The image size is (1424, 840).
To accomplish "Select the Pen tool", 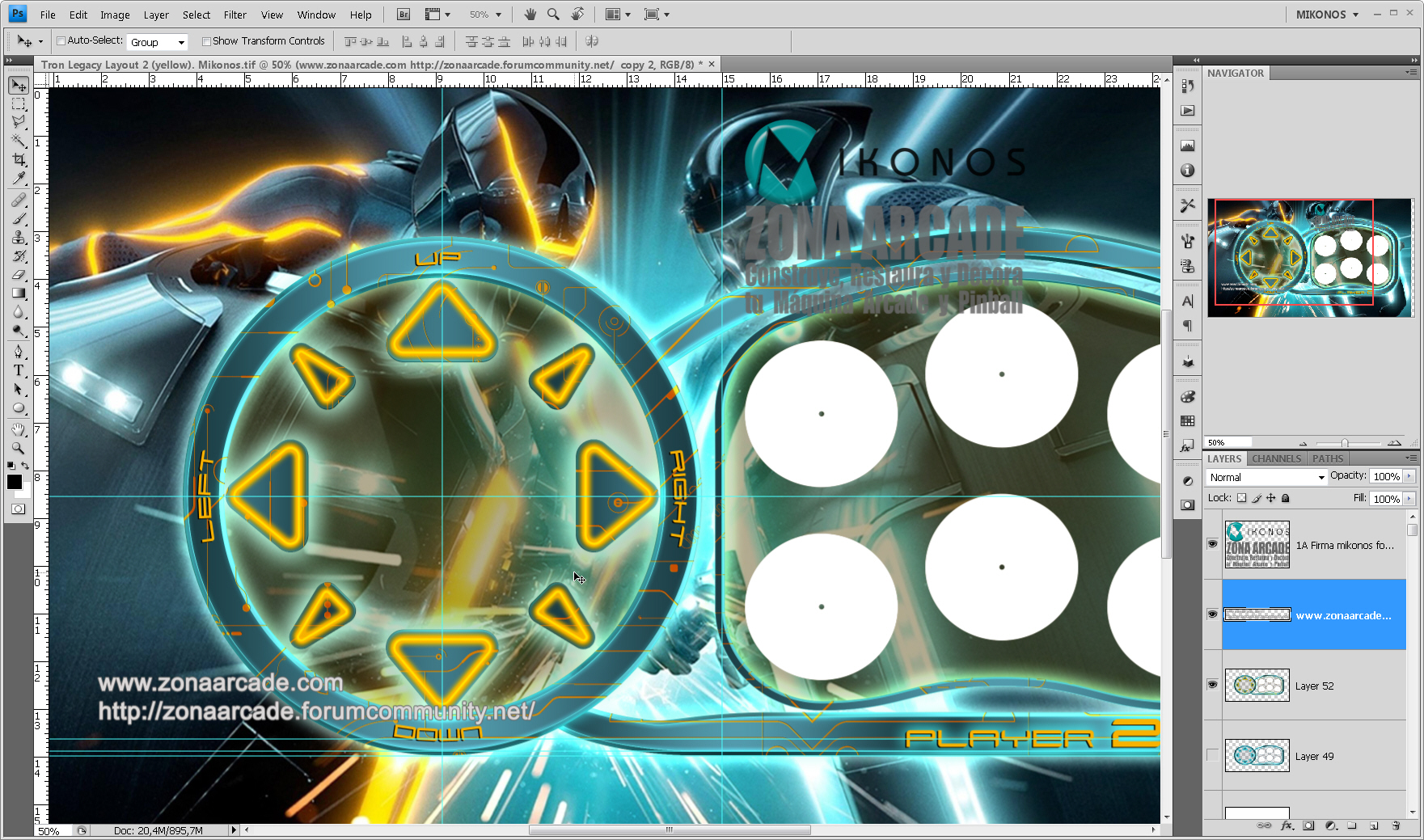I will pos(19,351).
